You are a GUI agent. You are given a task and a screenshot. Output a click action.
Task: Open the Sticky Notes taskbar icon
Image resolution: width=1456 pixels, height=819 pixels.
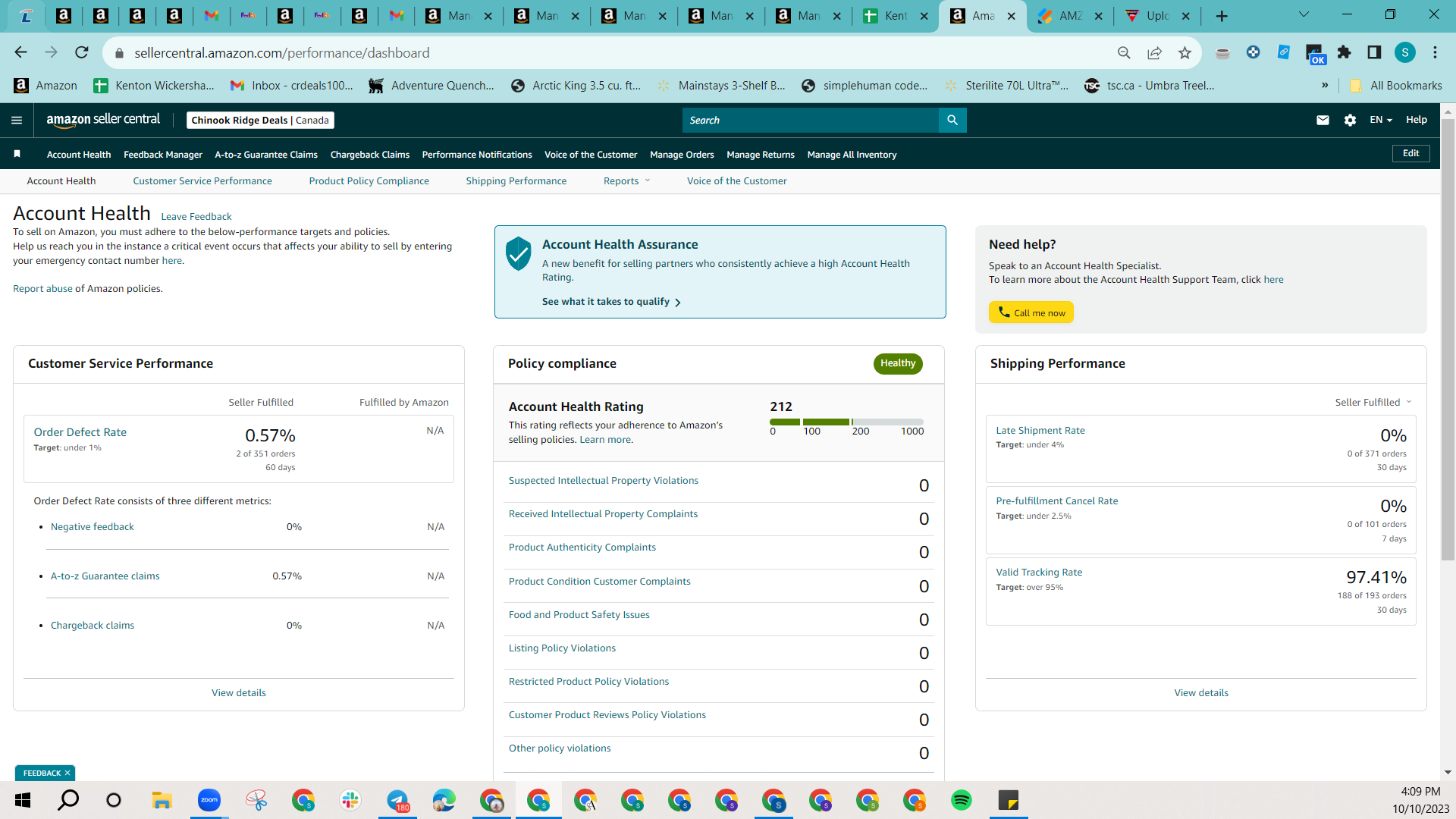click(1008, 800)
